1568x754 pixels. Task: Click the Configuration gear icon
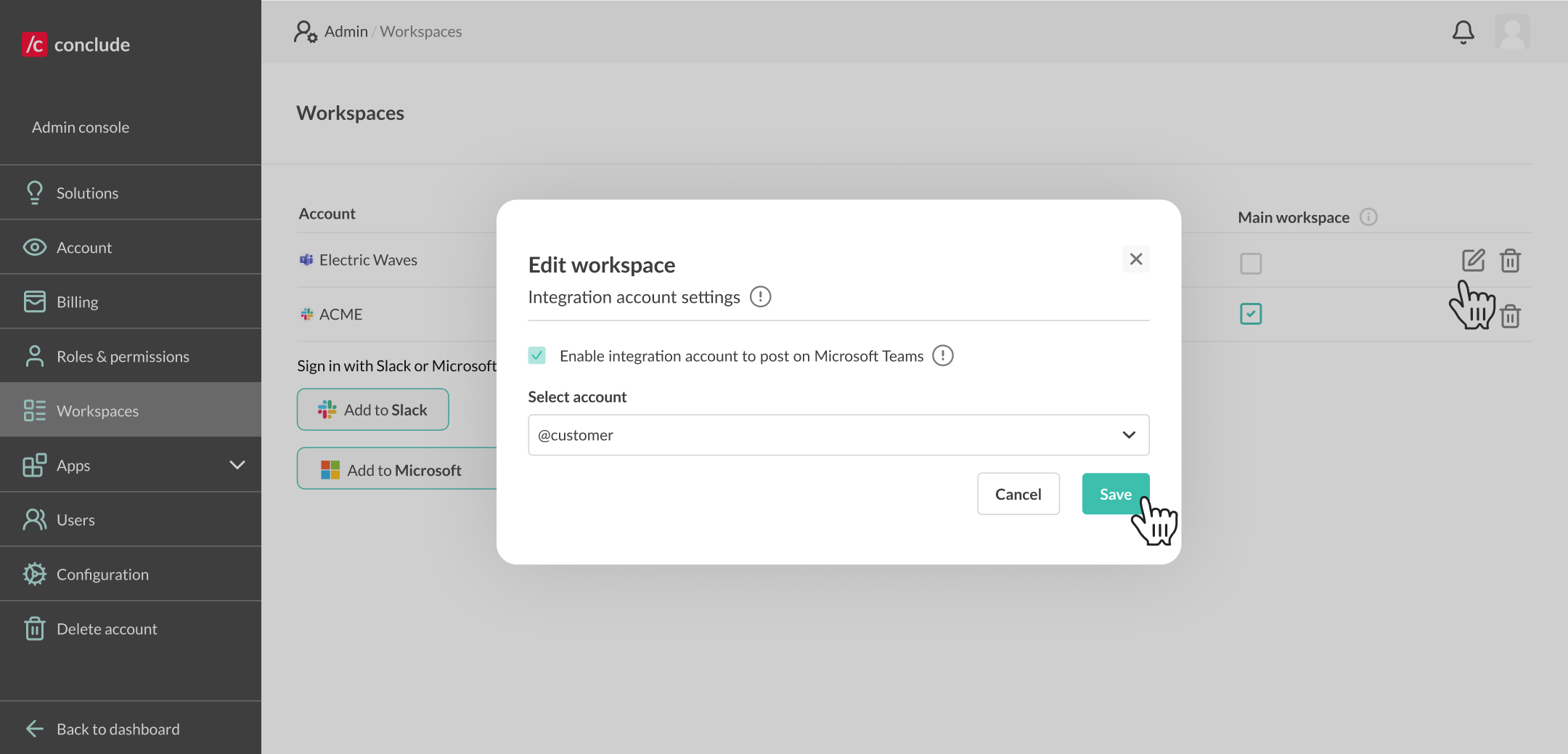(x=34, y=574)
